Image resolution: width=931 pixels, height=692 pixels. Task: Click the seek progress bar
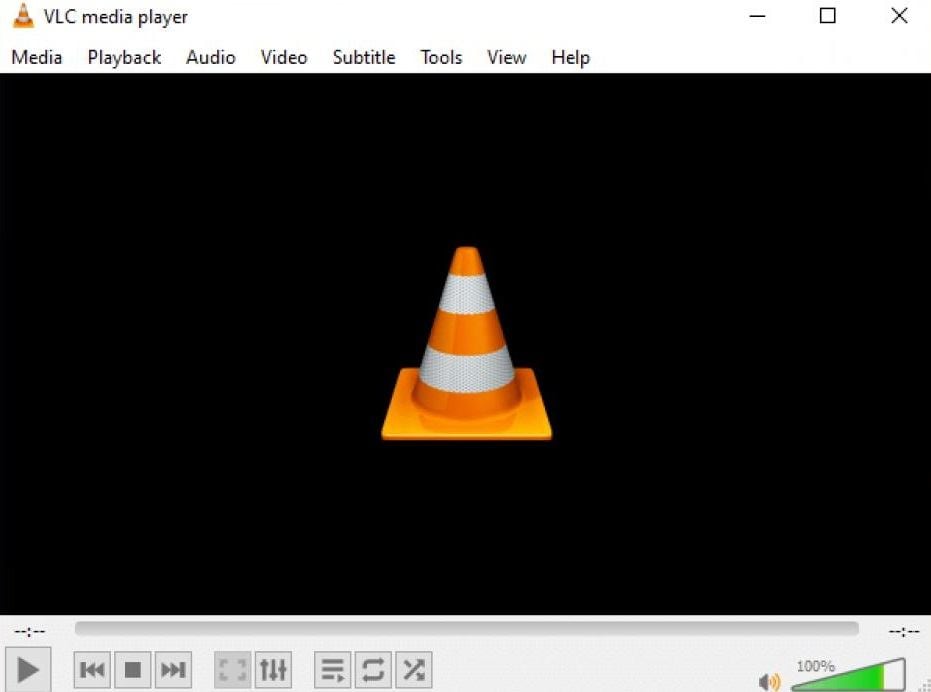[467, 628]
